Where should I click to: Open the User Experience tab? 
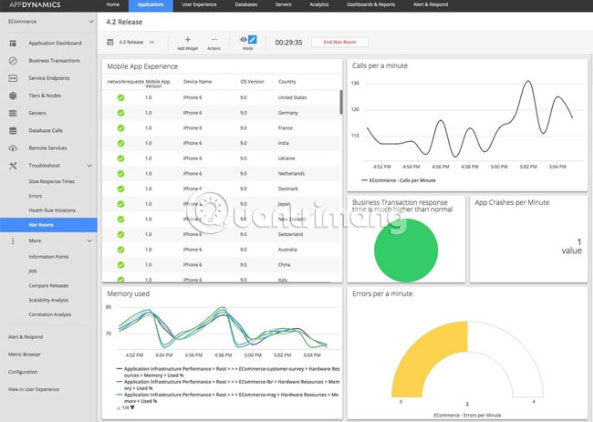pos(199,5)
